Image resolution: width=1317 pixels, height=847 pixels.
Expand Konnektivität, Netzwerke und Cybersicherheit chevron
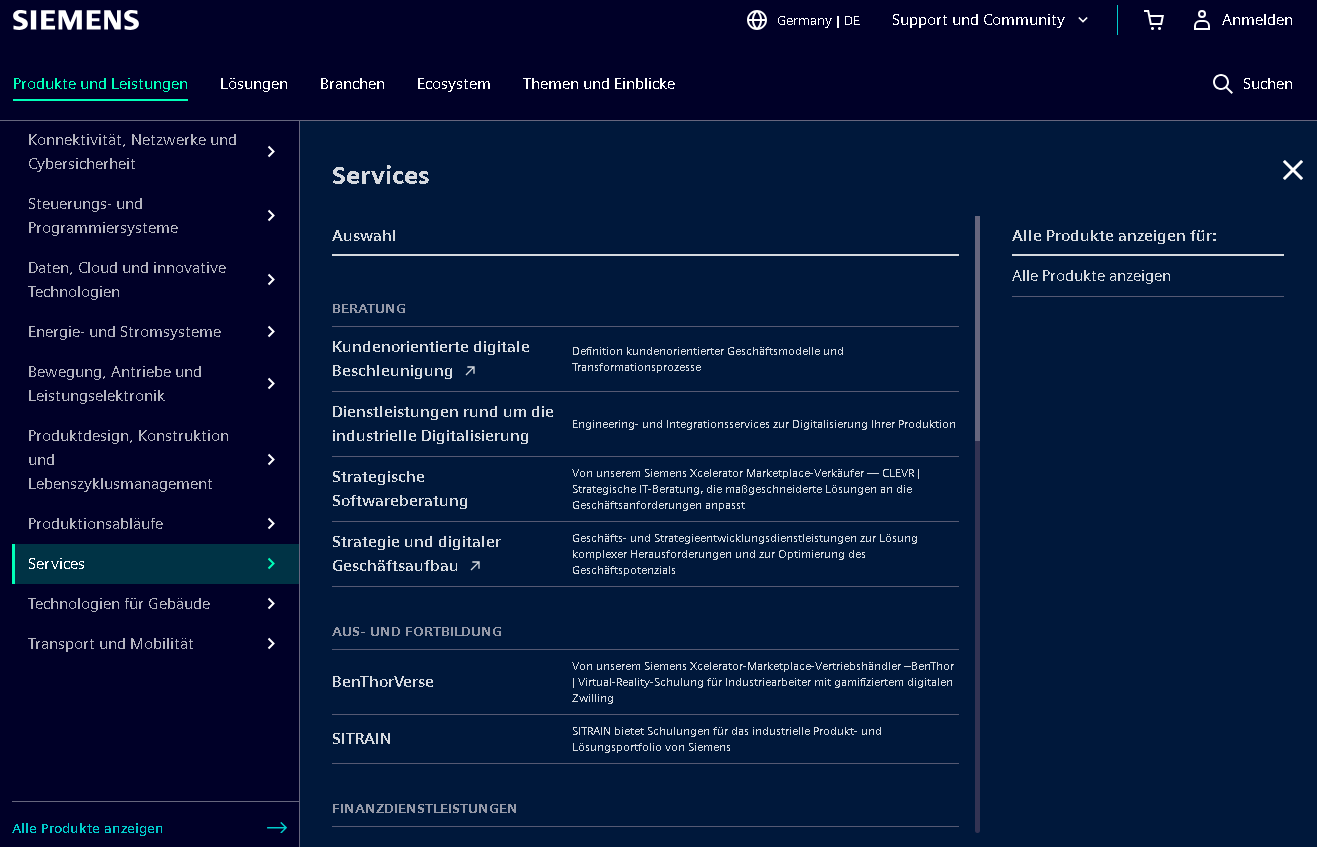[x=271, y=152]
